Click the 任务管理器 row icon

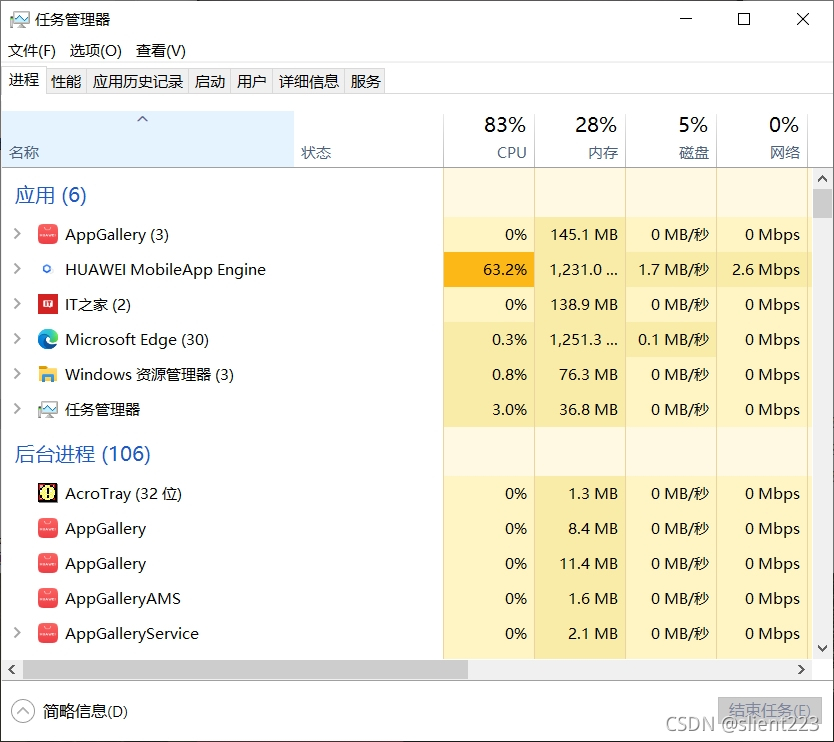point(48,410)
